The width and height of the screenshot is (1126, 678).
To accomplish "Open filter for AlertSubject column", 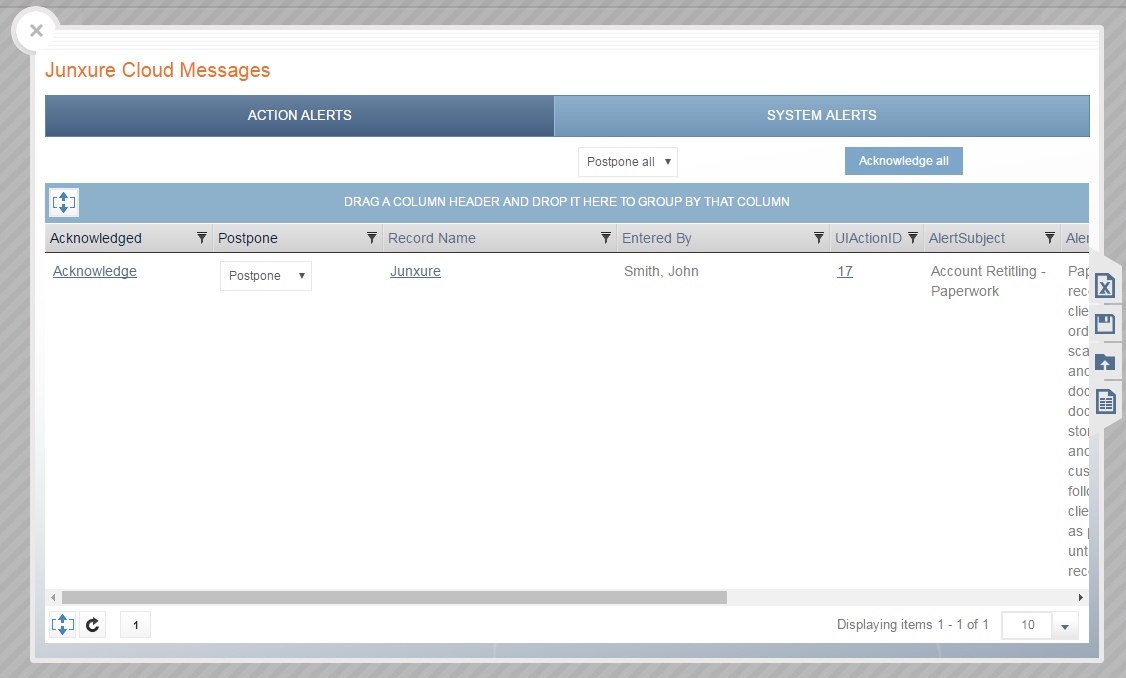I will tap(1049, 238).
